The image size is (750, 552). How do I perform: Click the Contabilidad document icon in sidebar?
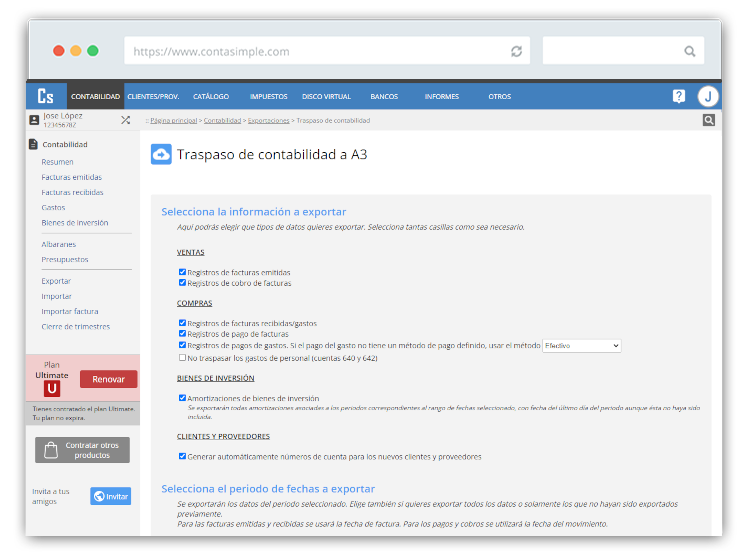pyautogui.click(x=33, y=144)
